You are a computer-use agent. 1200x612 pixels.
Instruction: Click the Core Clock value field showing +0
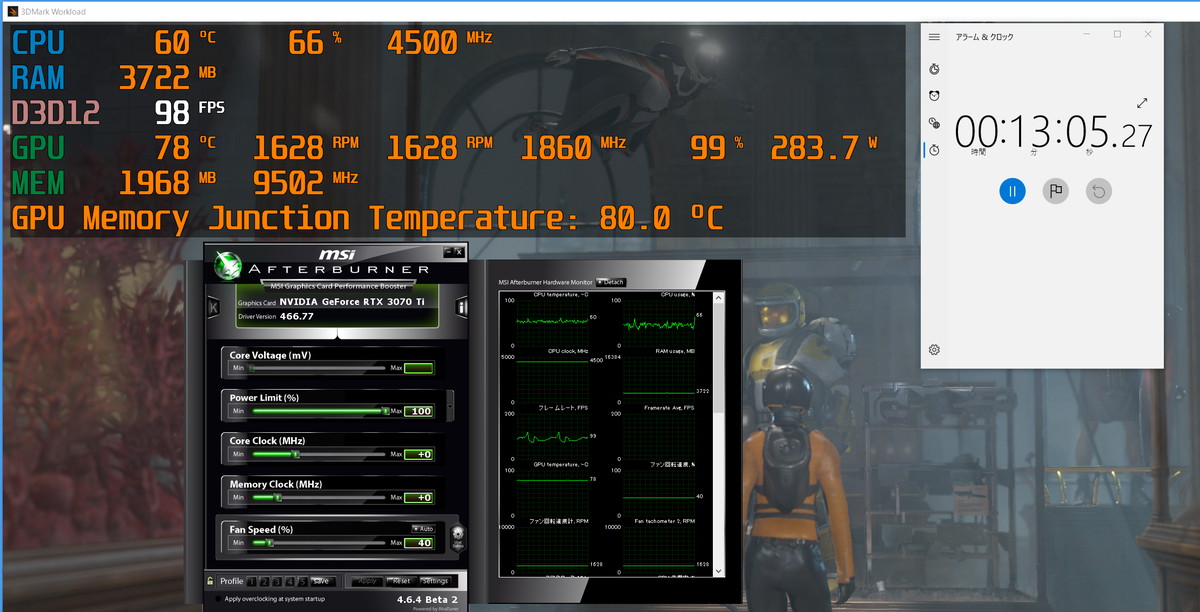419,454
